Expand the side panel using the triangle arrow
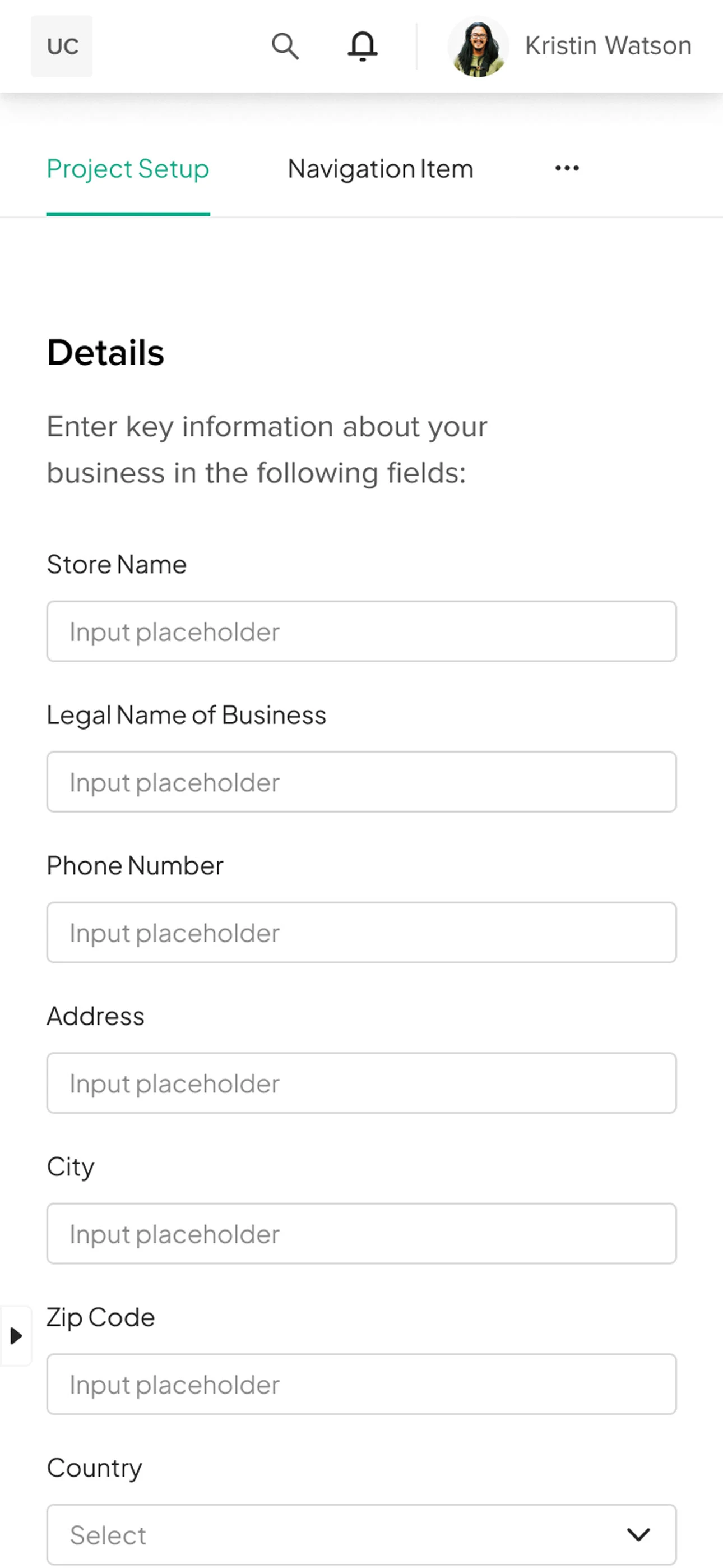The height and width of the screenshot is (1568, 723). 16,1335
